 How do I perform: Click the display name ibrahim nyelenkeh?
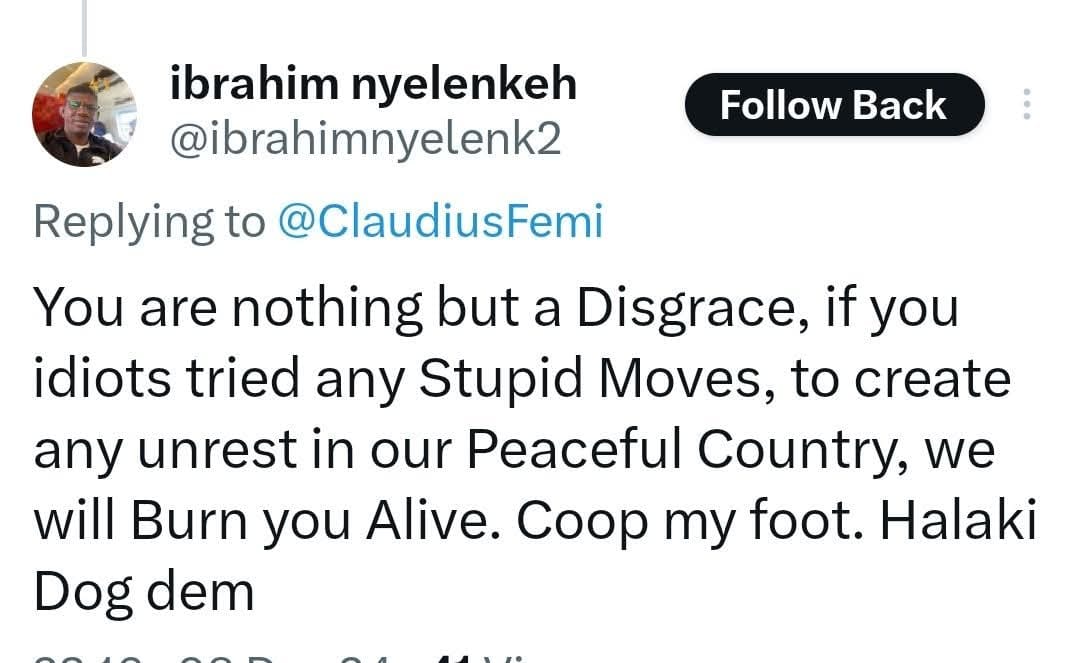tap(374, 84)
